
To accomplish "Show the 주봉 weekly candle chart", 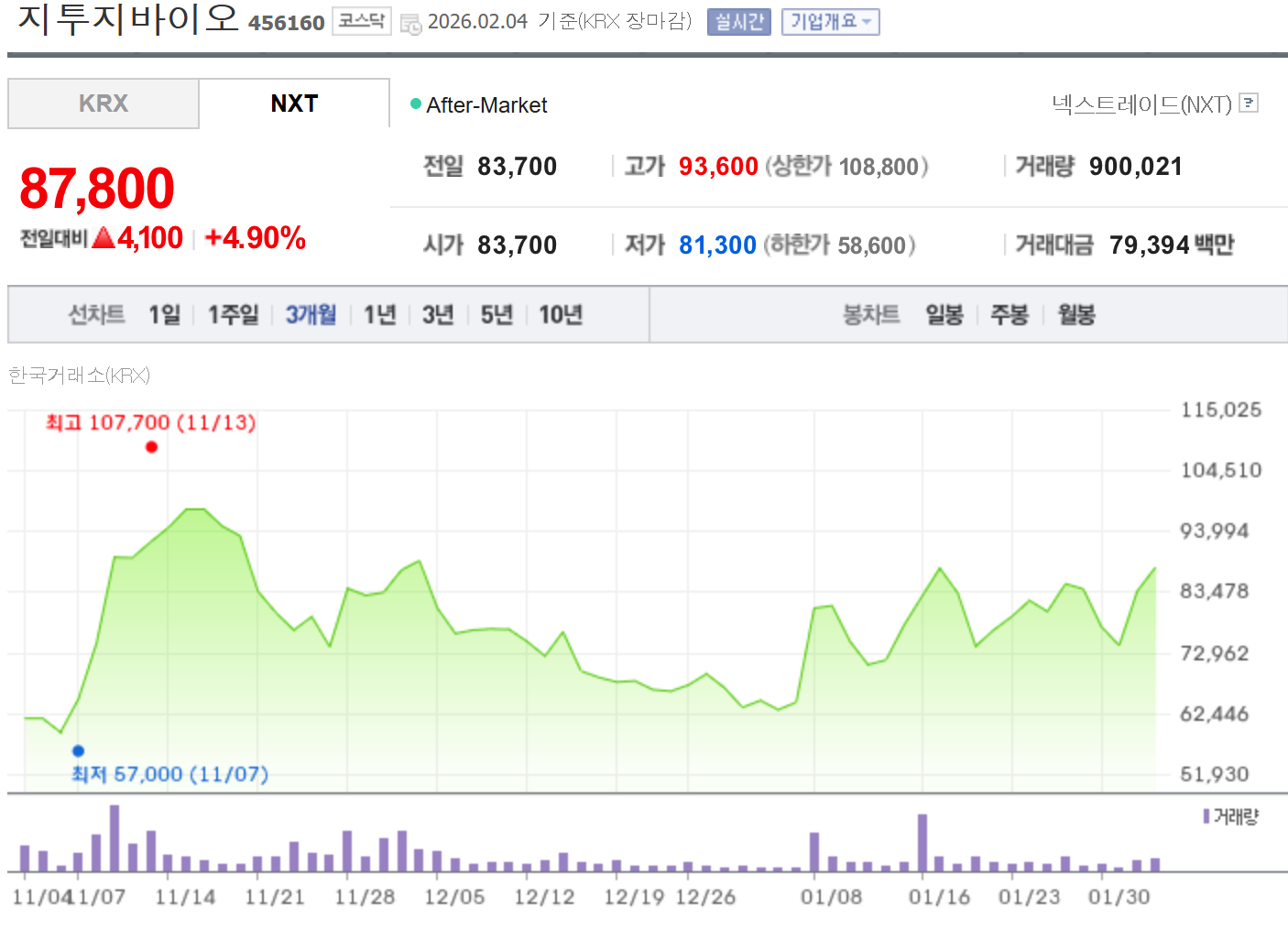I will point(1010,315).
